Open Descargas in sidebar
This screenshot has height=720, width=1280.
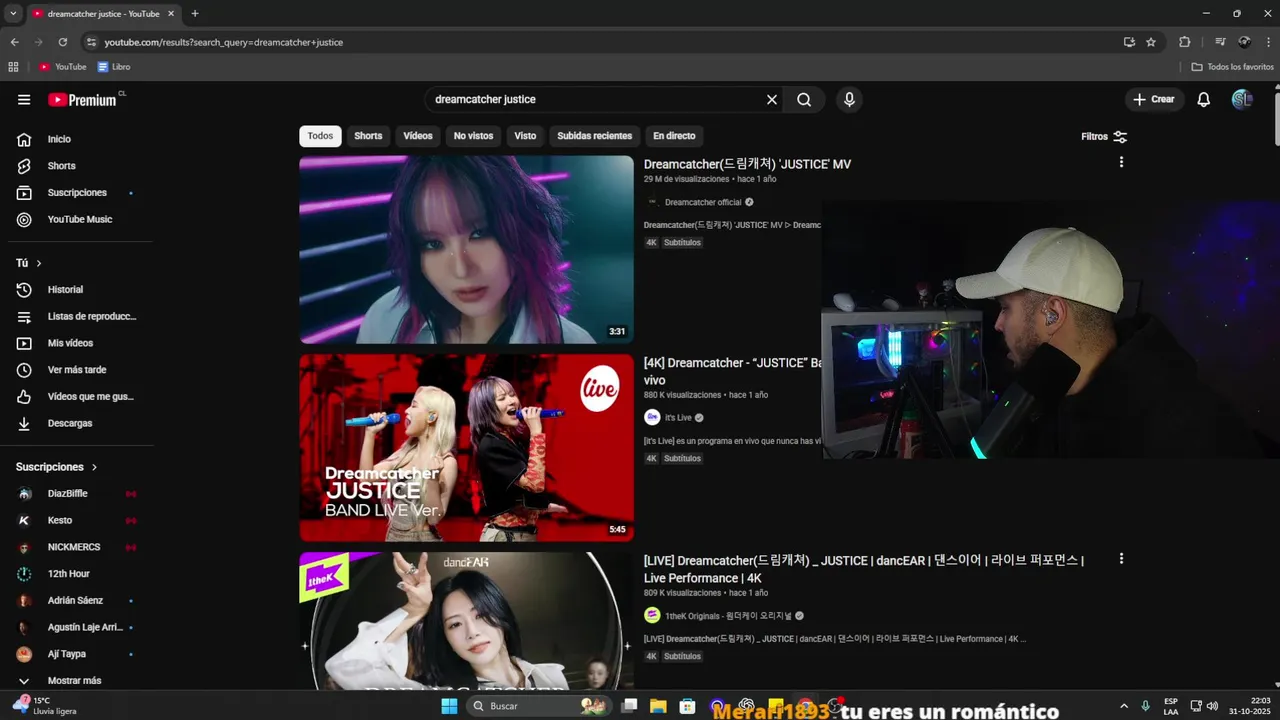click(x=78, y=423)
